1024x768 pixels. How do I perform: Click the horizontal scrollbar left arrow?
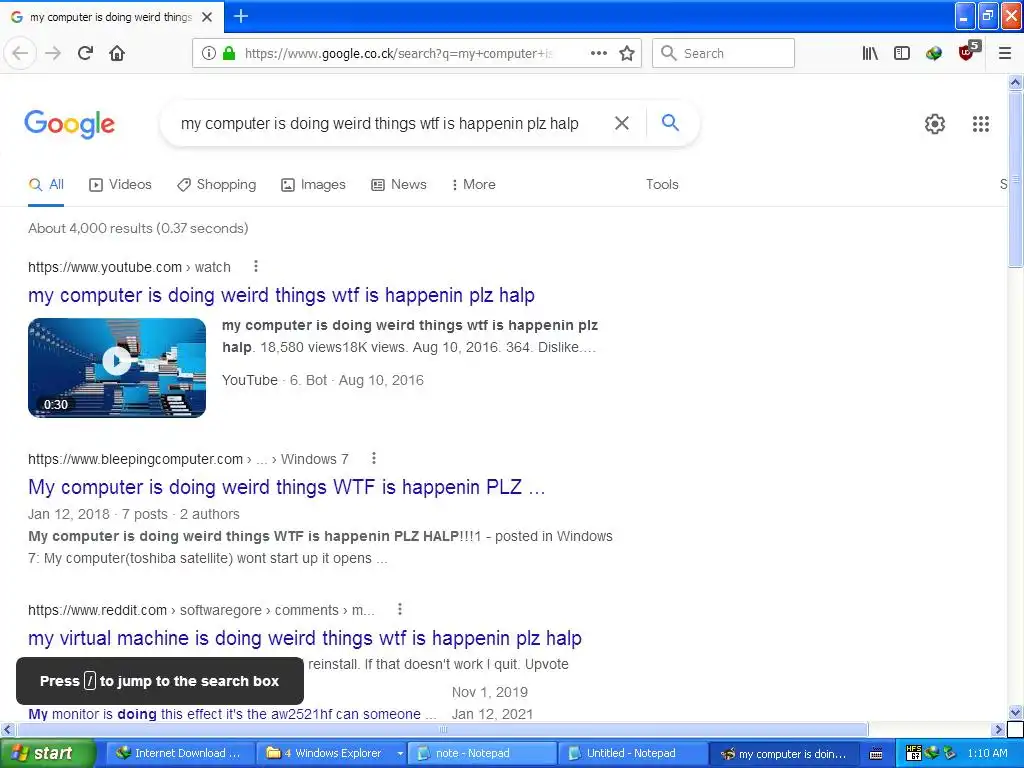click(7, 729)
